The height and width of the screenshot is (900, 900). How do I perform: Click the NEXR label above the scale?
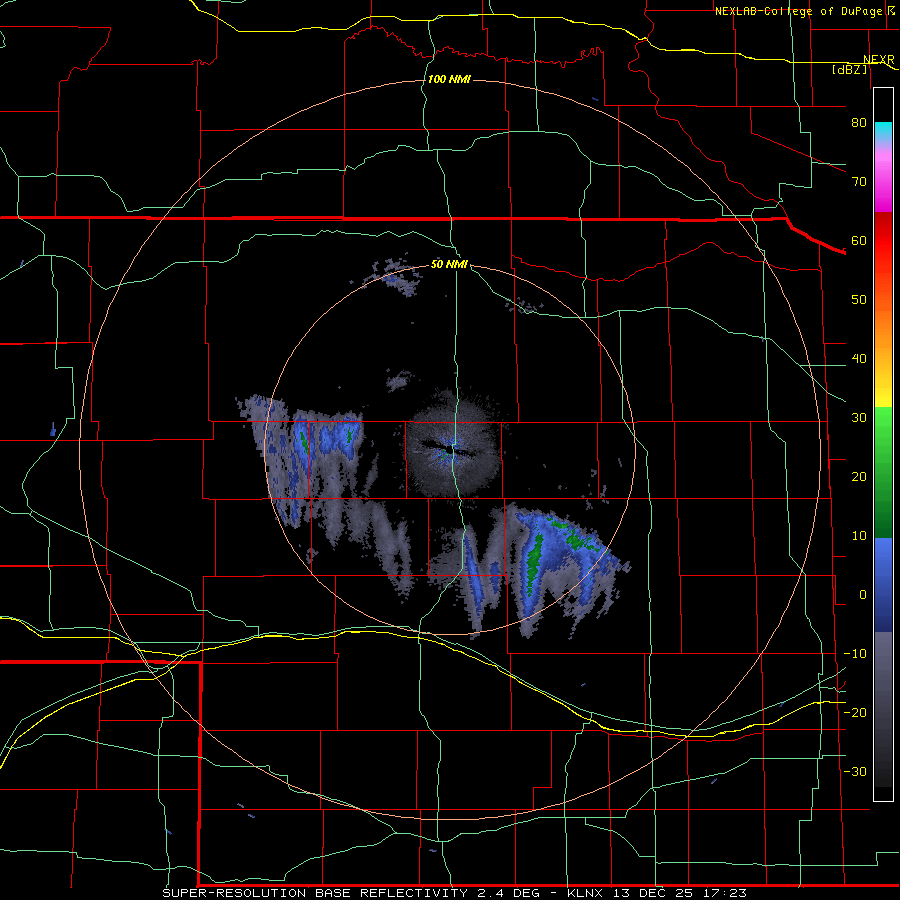point(878,60)
